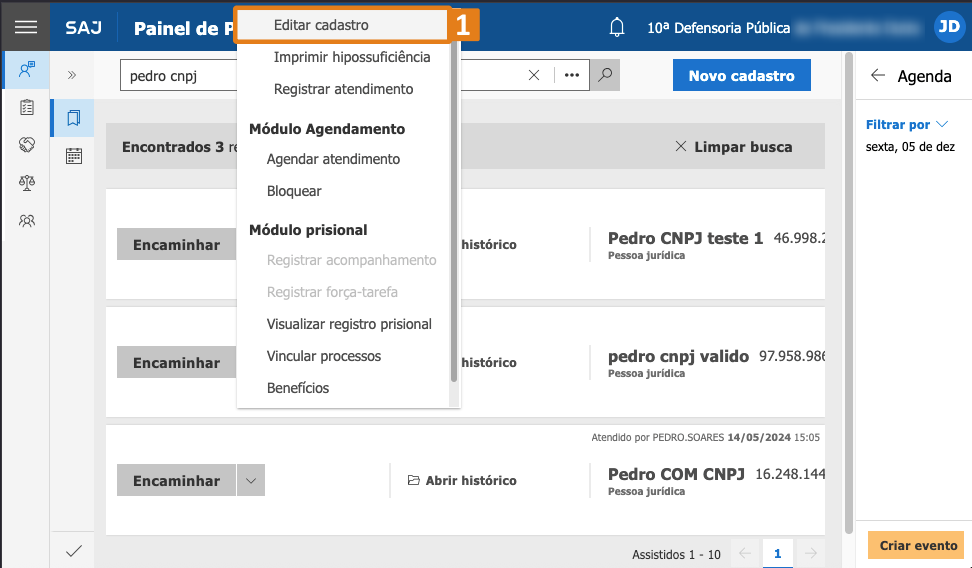Image resolution: width=972 pixels, height=568 pixels.
Task: Open the JD user avatar
Action: (948, 27)
